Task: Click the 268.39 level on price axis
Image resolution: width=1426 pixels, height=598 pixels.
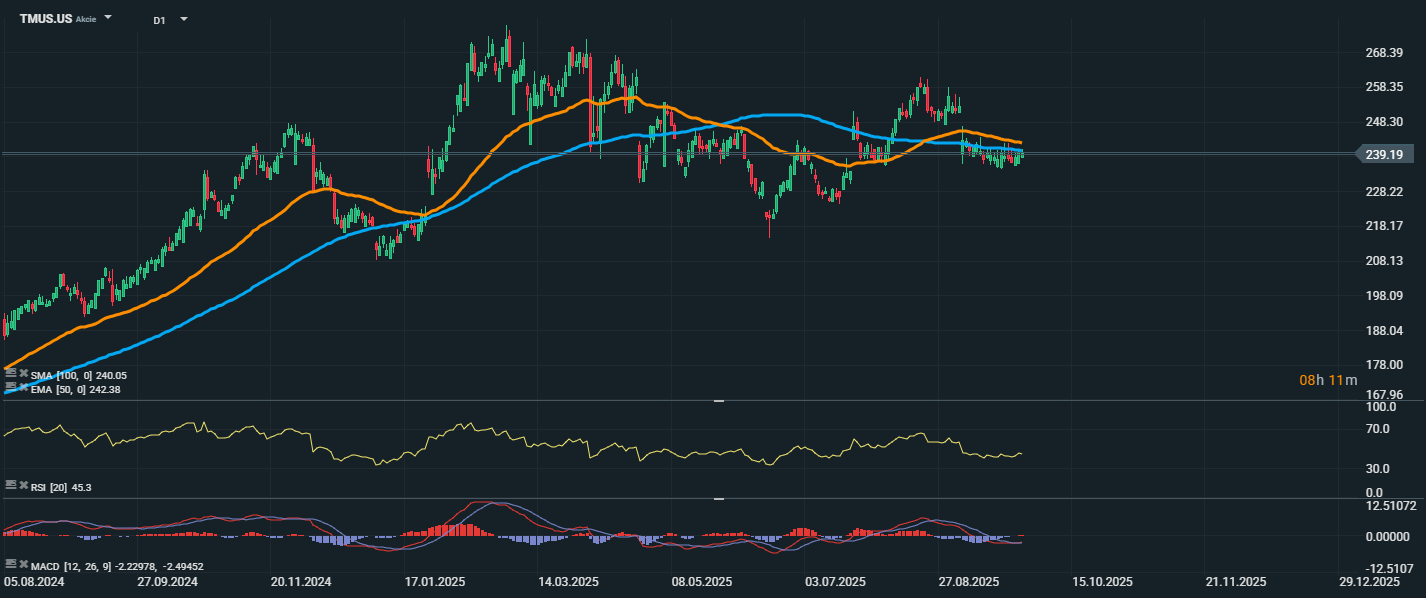Action: point(1383,53)
